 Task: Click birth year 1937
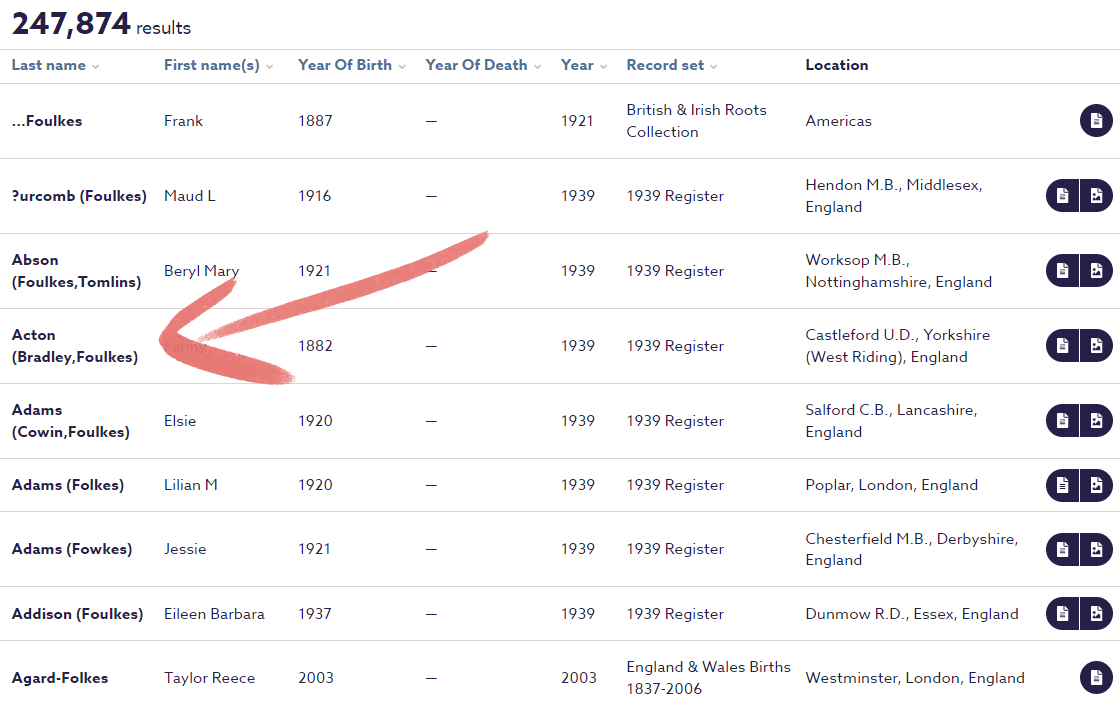[314, 613]
